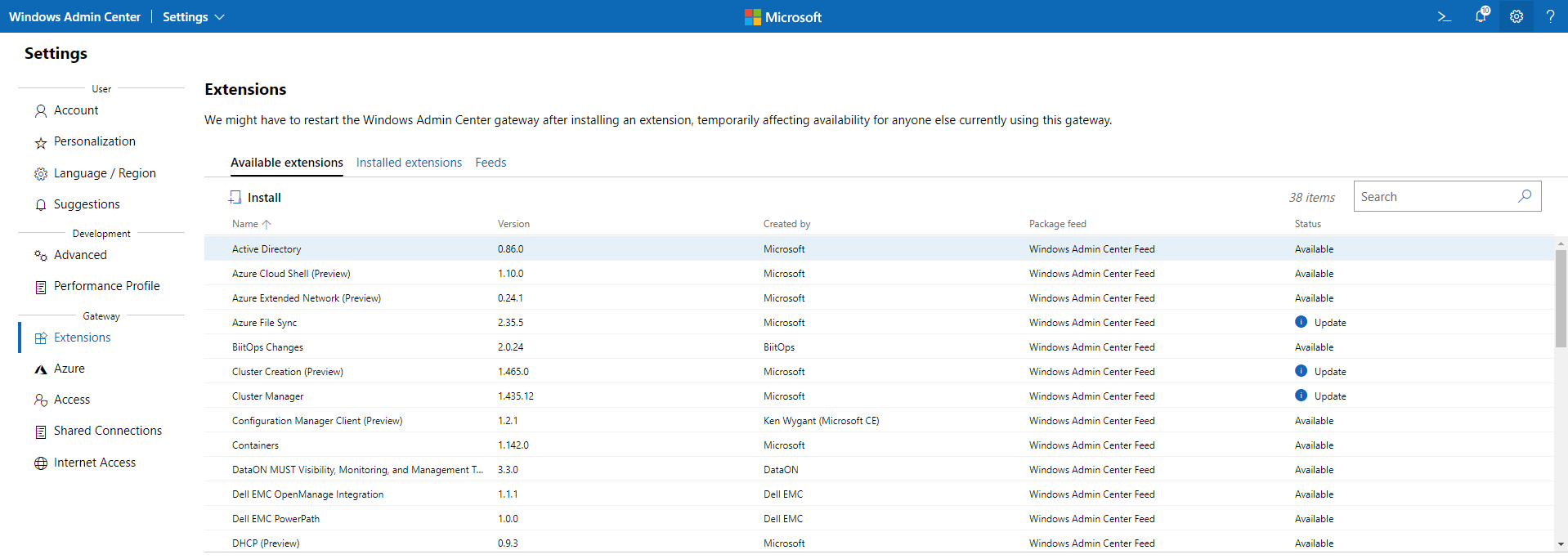Select the Cluster Manager extension row
1568x559 pixels.
[267, 396]
